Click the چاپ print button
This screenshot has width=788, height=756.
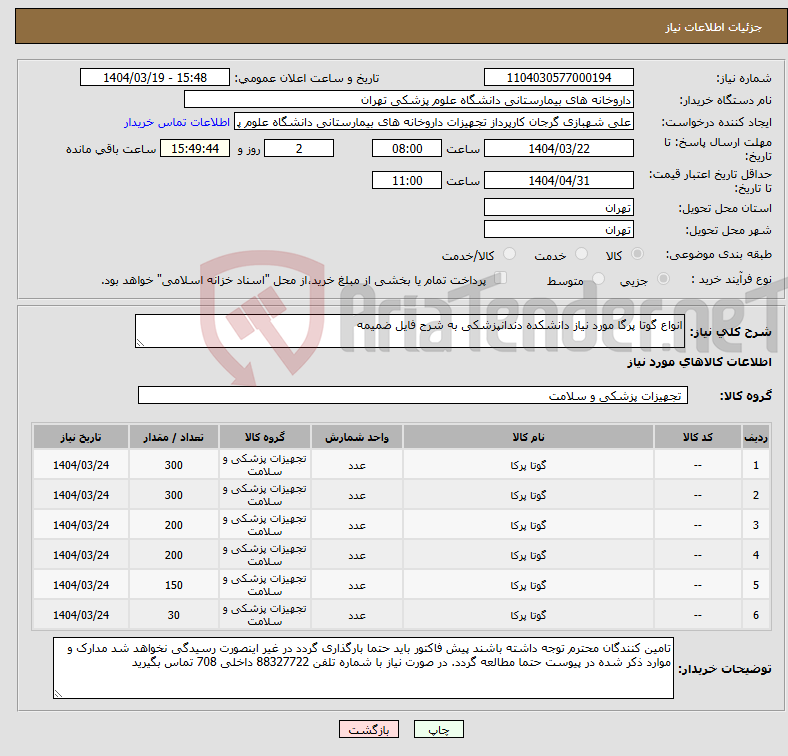pyautogui.click(x=439, y=729)
